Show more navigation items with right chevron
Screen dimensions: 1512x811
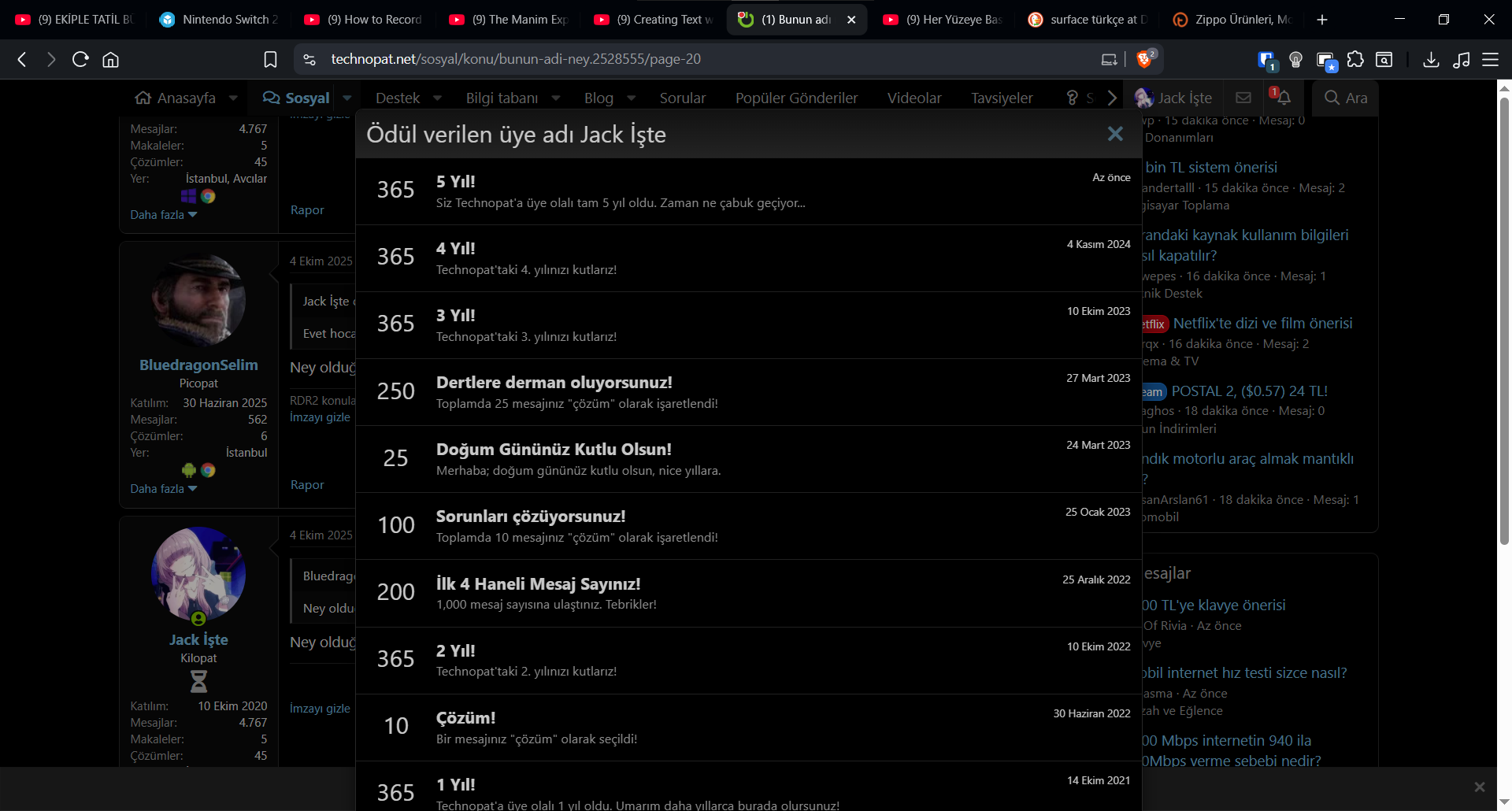point(1111,98)
